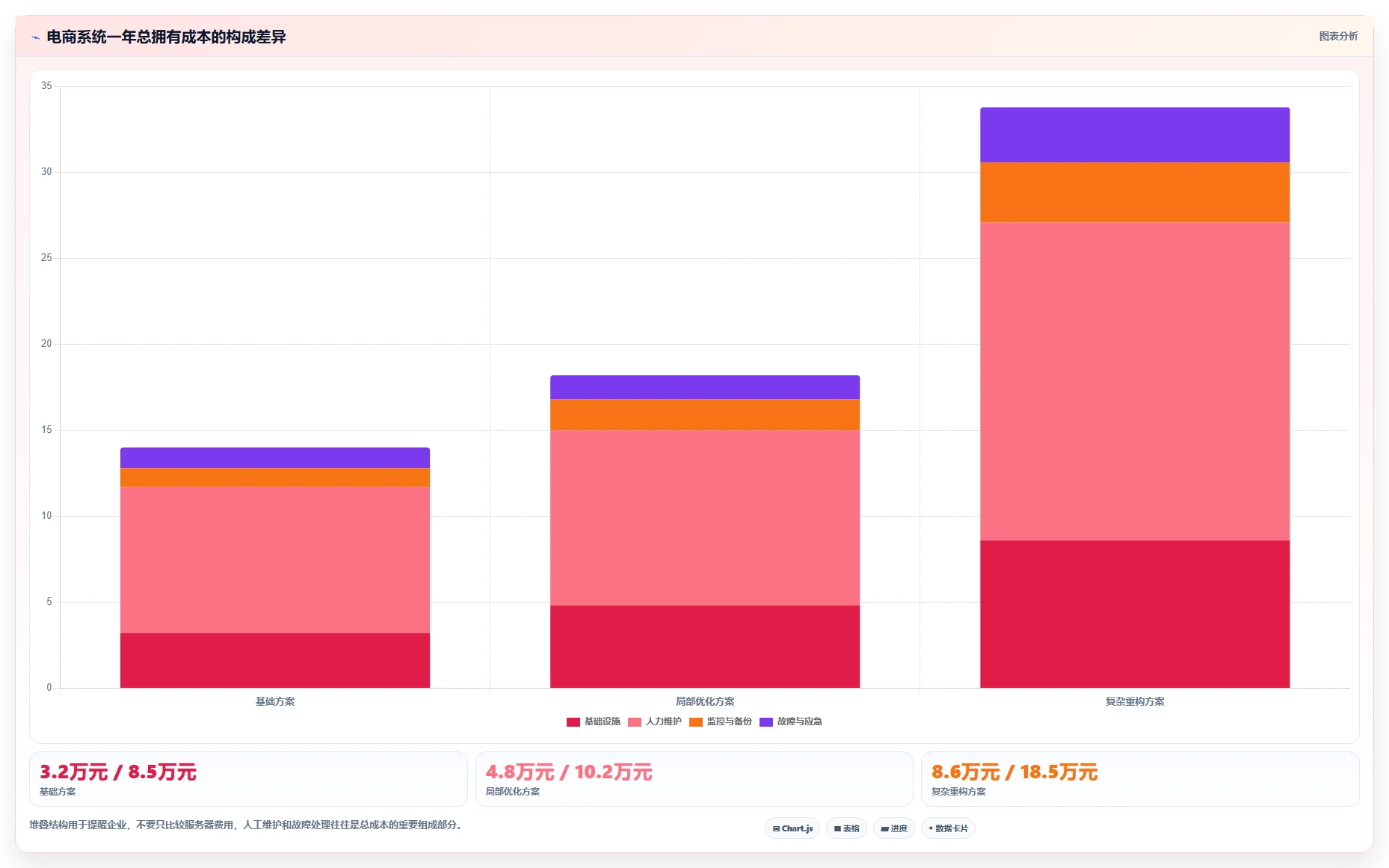Toggle the 人力维护 legend entry
The width and height of the screenshot is (1389, 868).
tap(654, 722)
